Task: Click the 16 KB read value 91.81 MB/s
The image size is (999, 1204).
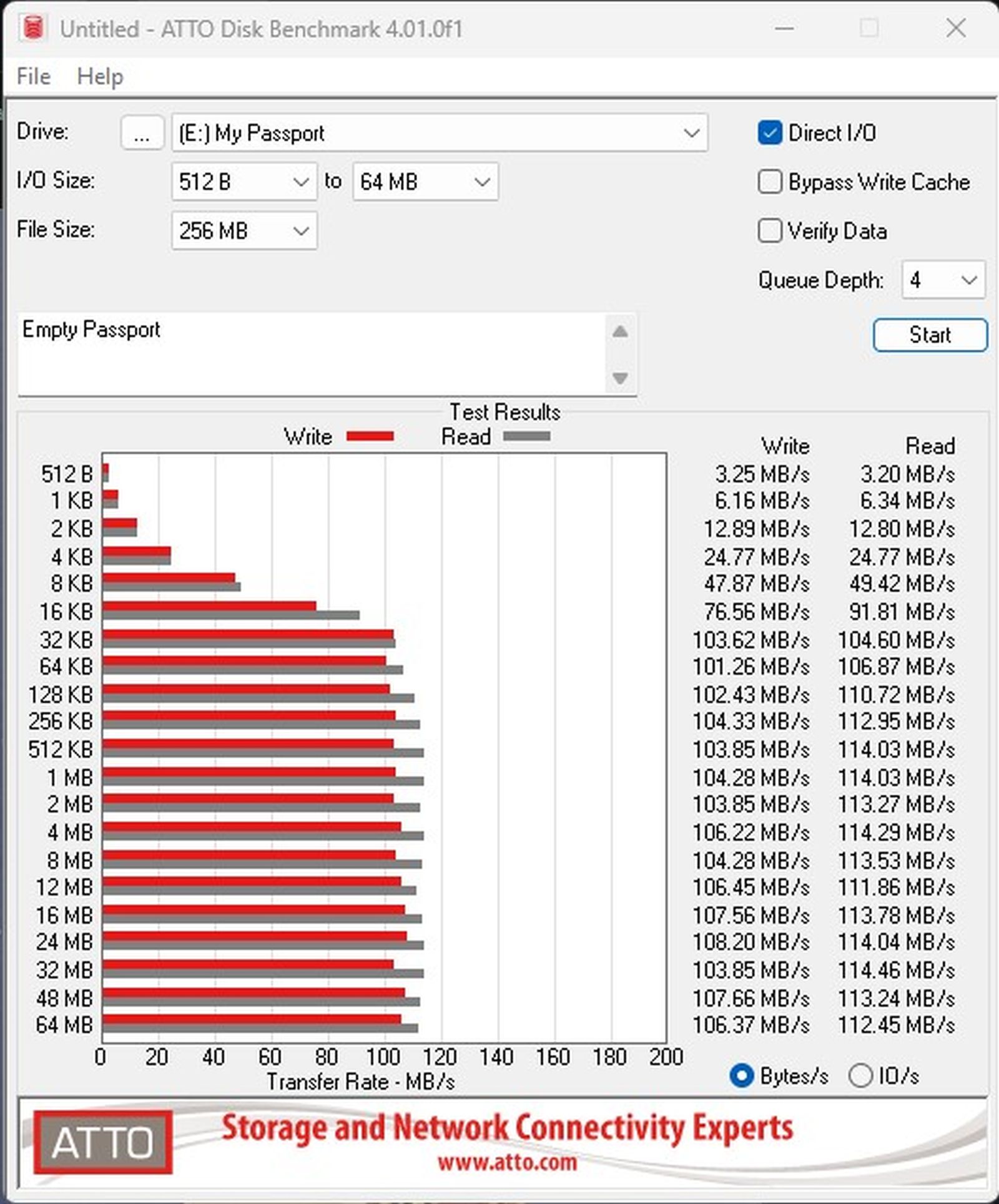Action: 902,612
